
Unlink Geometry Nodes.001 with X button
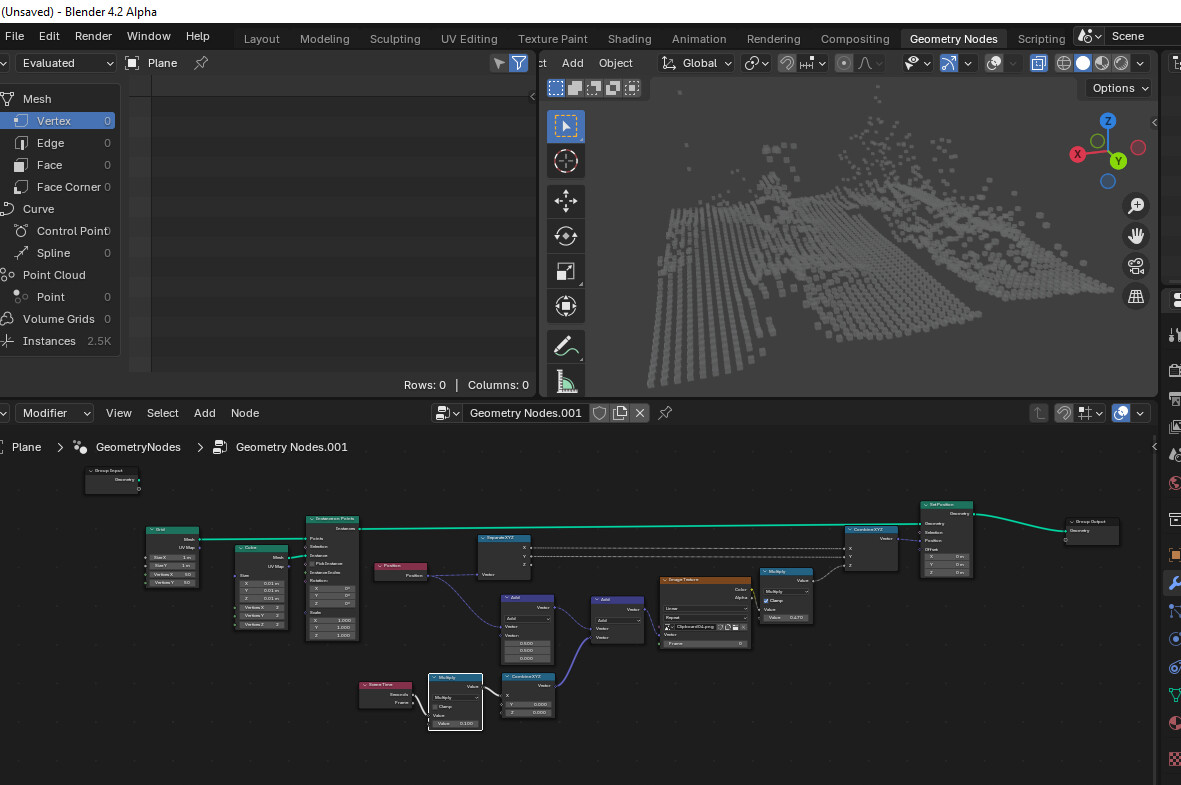(x=639, y=413)
